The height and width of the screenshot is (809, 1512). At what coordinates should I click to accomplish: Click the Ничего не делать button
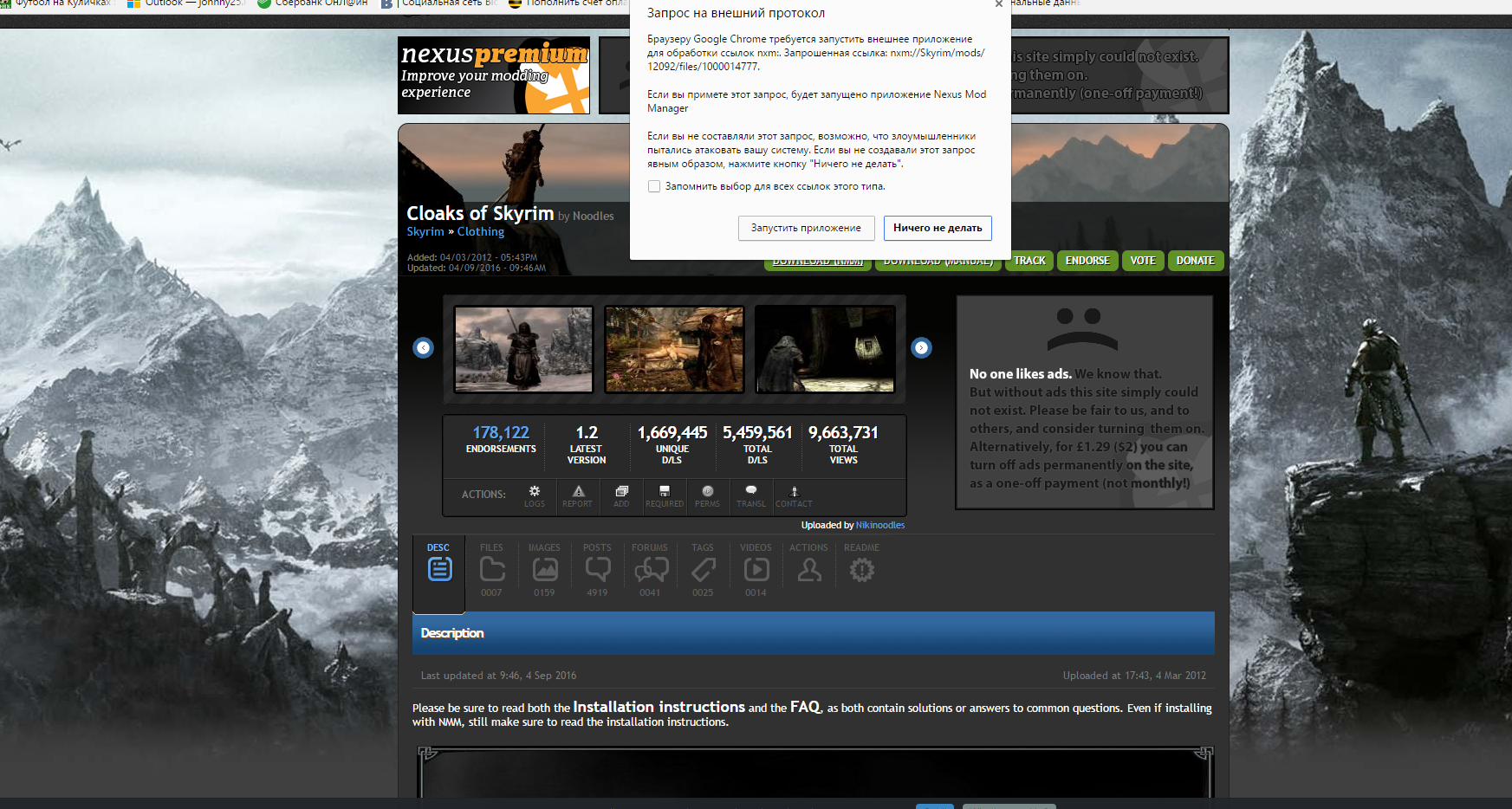938,228
